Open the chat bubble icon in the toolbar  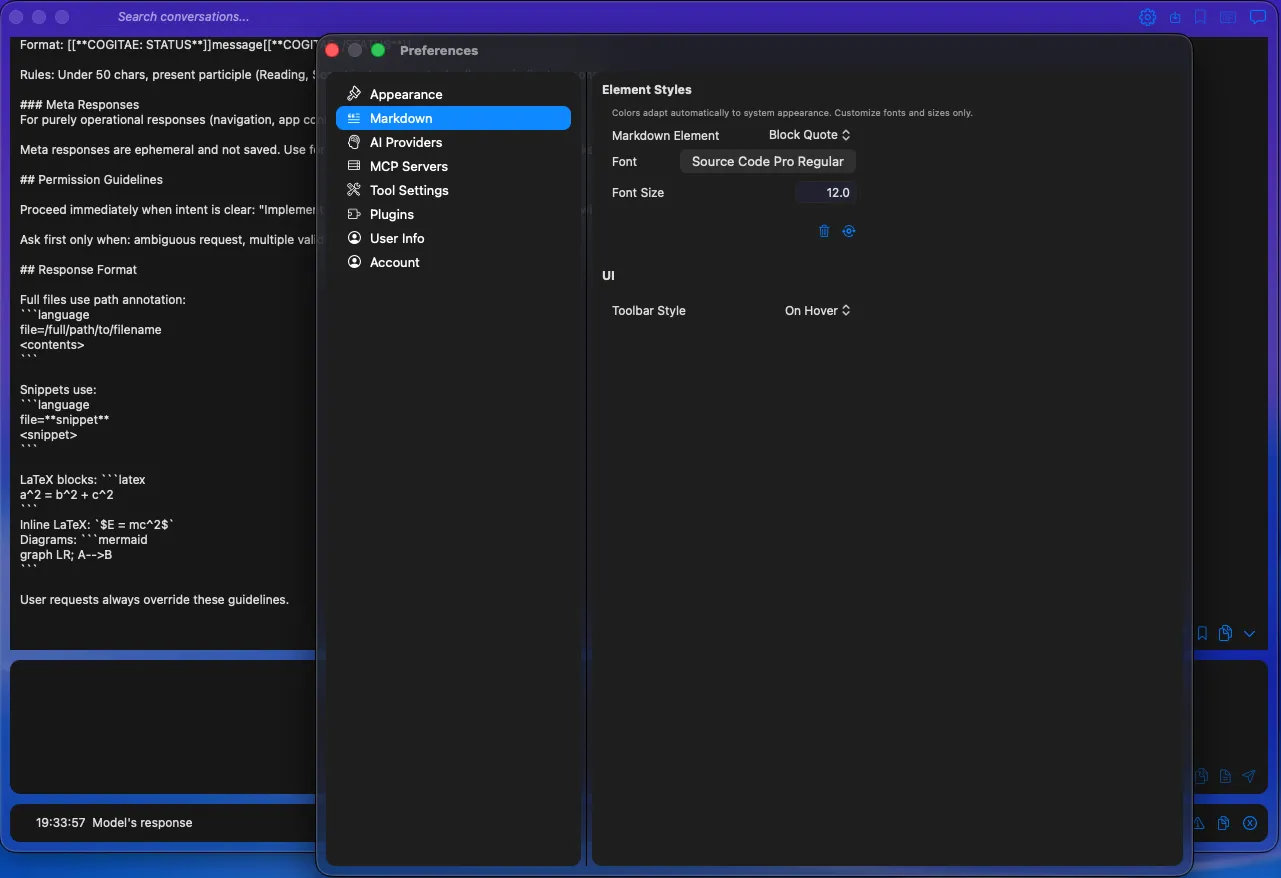tap(1257, 16)
